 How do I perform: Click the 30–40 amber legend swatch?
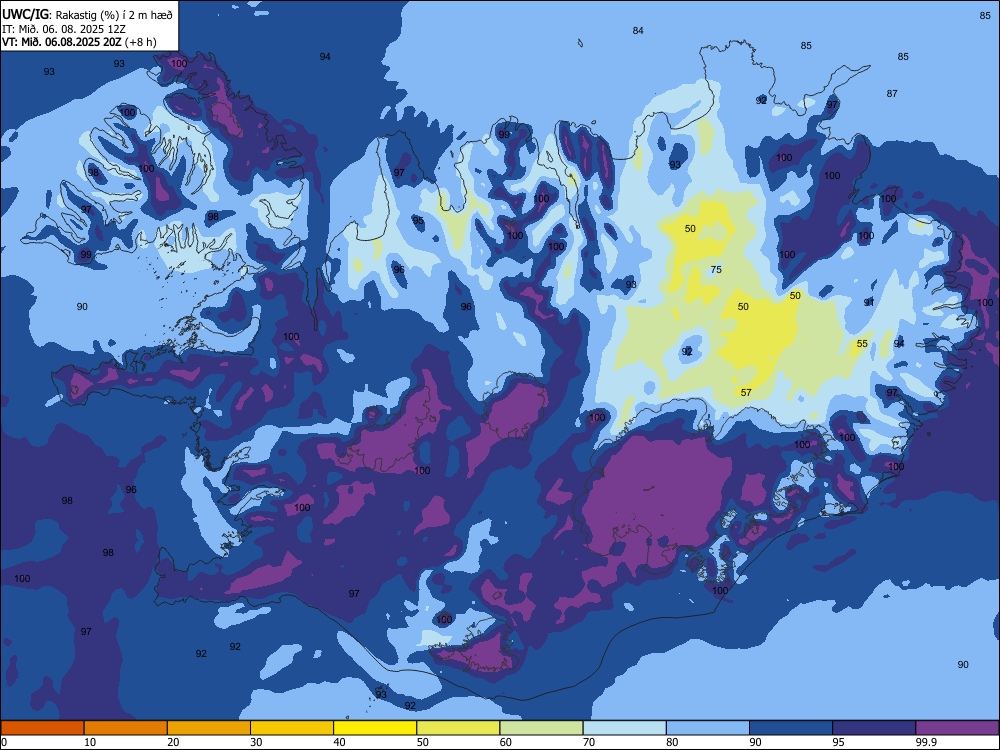tap(292, 728)
